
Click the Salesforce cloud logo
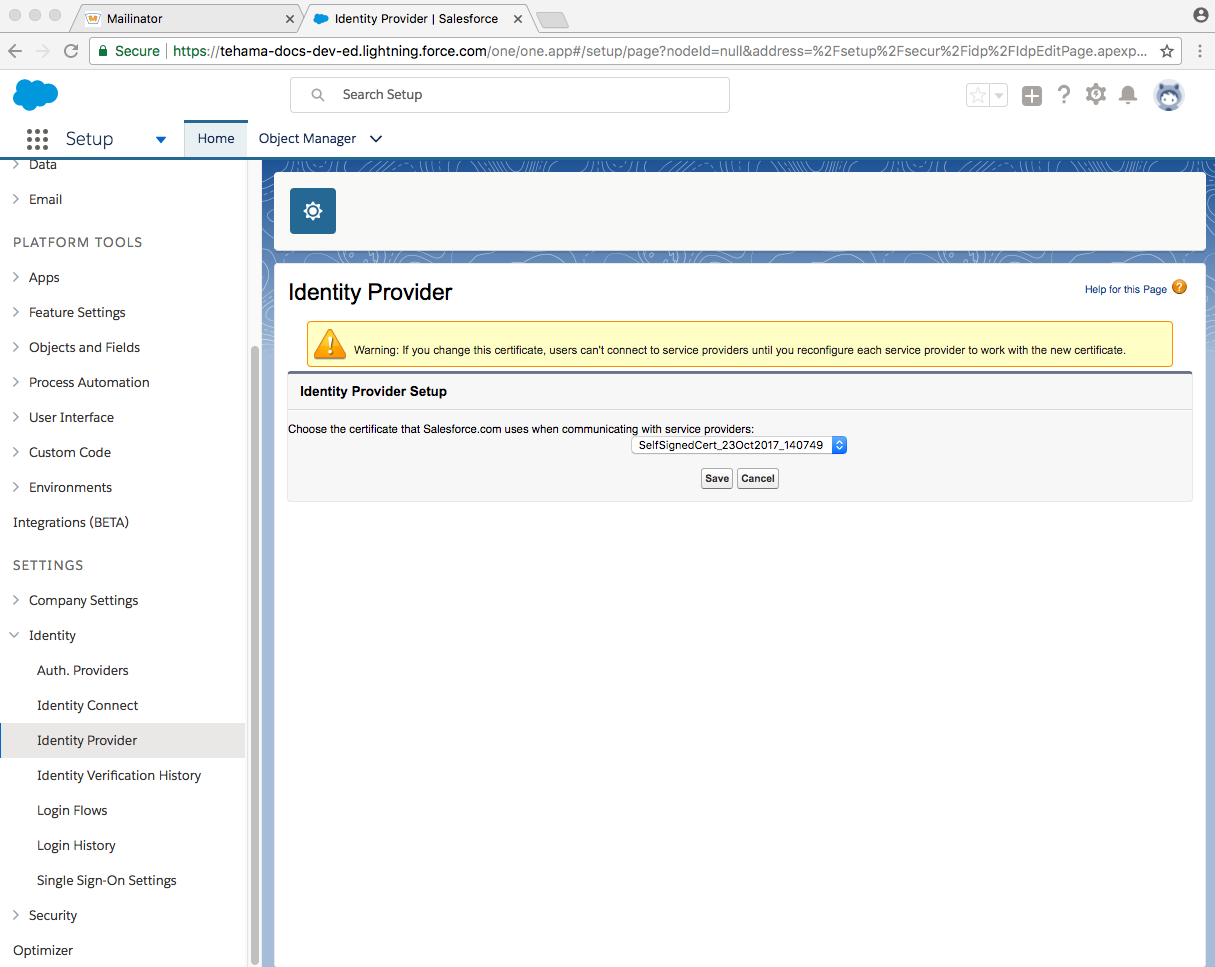click(x=36, y=95)
